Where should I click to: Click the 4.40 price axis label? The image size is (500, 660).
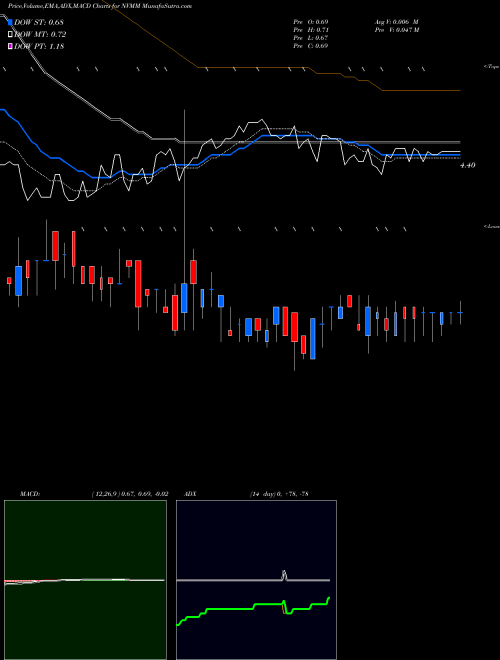(x=468, y=165)
